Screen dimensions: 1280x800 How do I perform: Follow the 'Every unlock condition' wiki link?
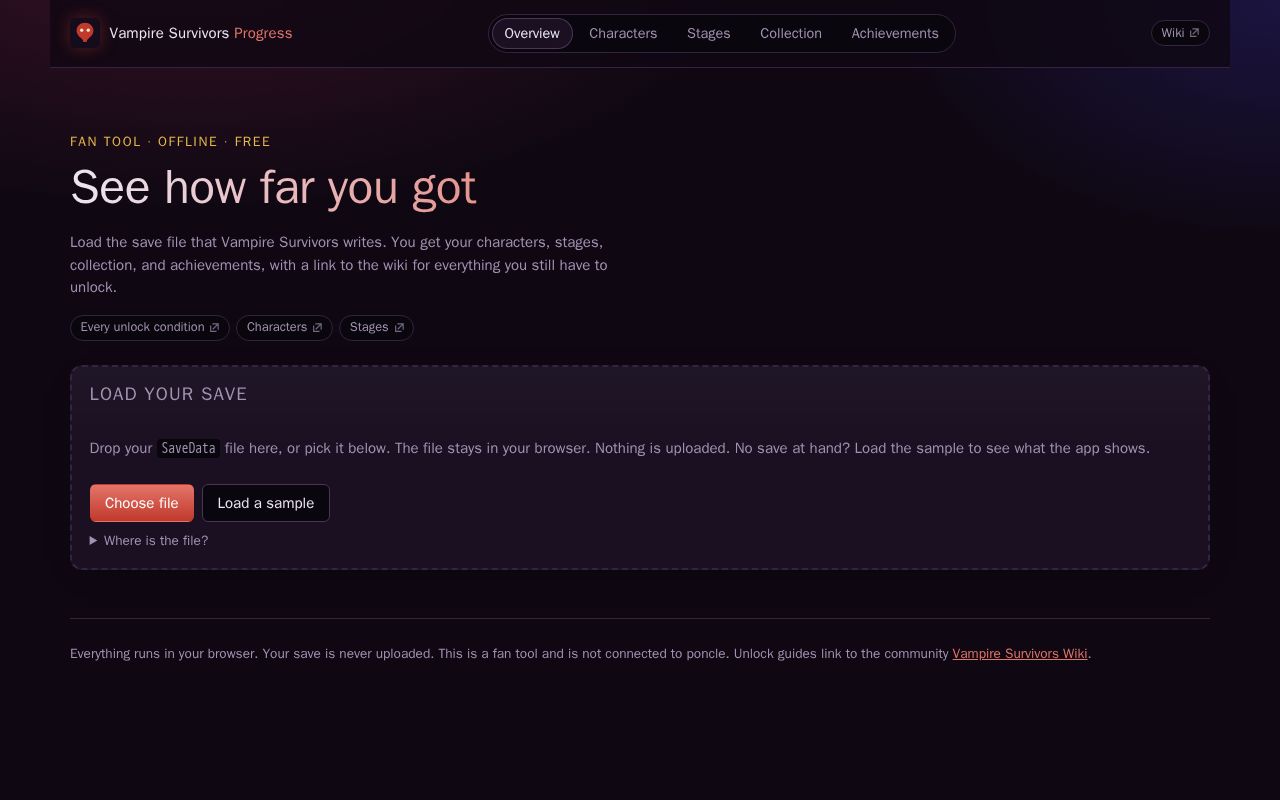pyautogui.click(x=150, y=328)
